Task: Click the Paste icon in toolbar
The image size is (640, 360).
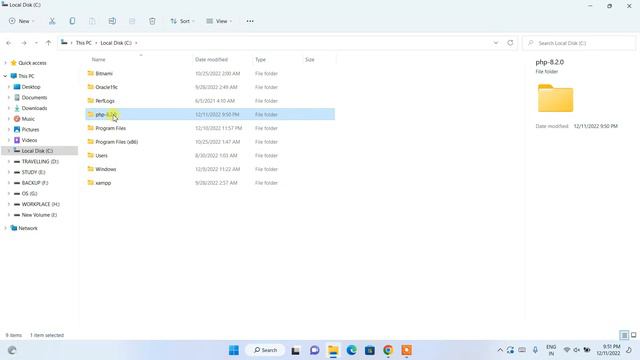Action: click(92, 21)
